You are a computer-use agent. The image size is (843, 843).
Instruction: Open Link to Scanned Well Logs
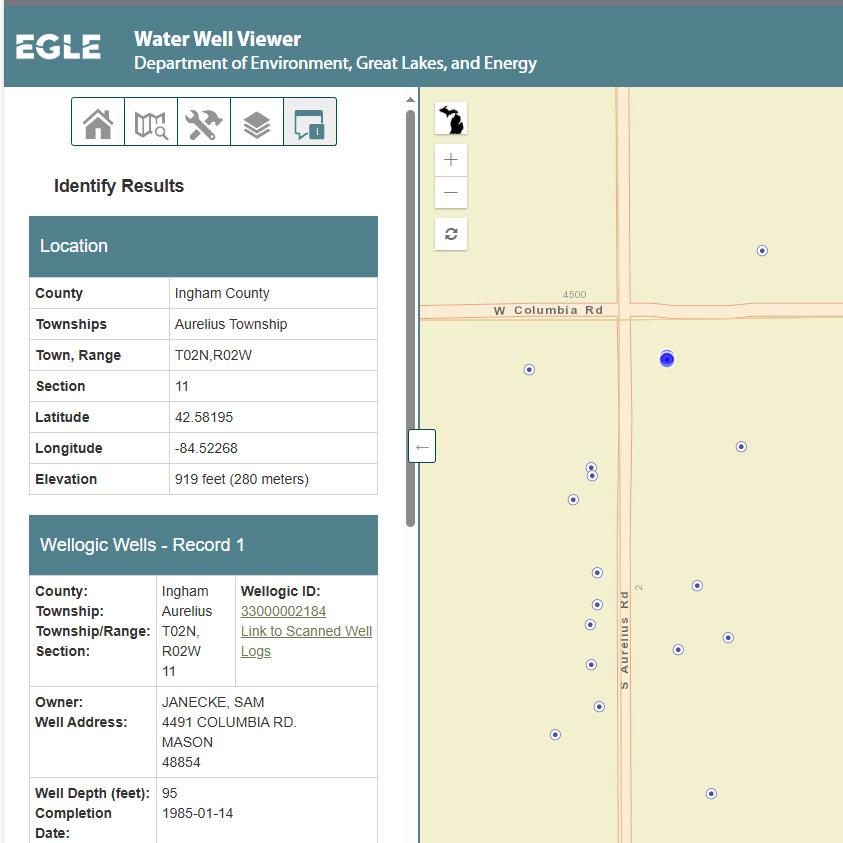(306, 641)
